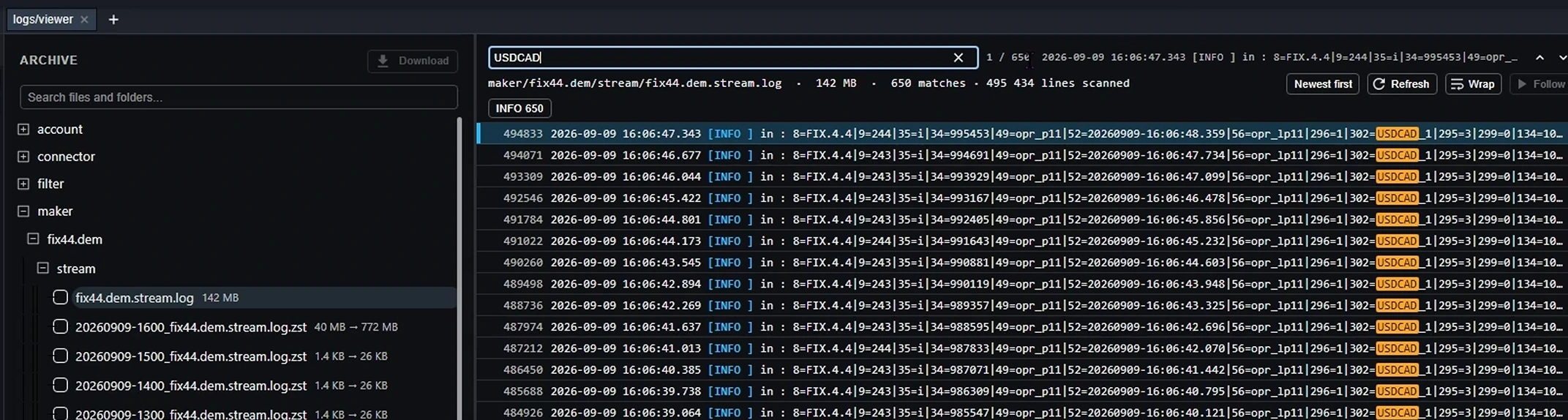Collapse the fix44.dem folder
The width and height of the screenshot is (1568, 420).
(x=33, y=239)
